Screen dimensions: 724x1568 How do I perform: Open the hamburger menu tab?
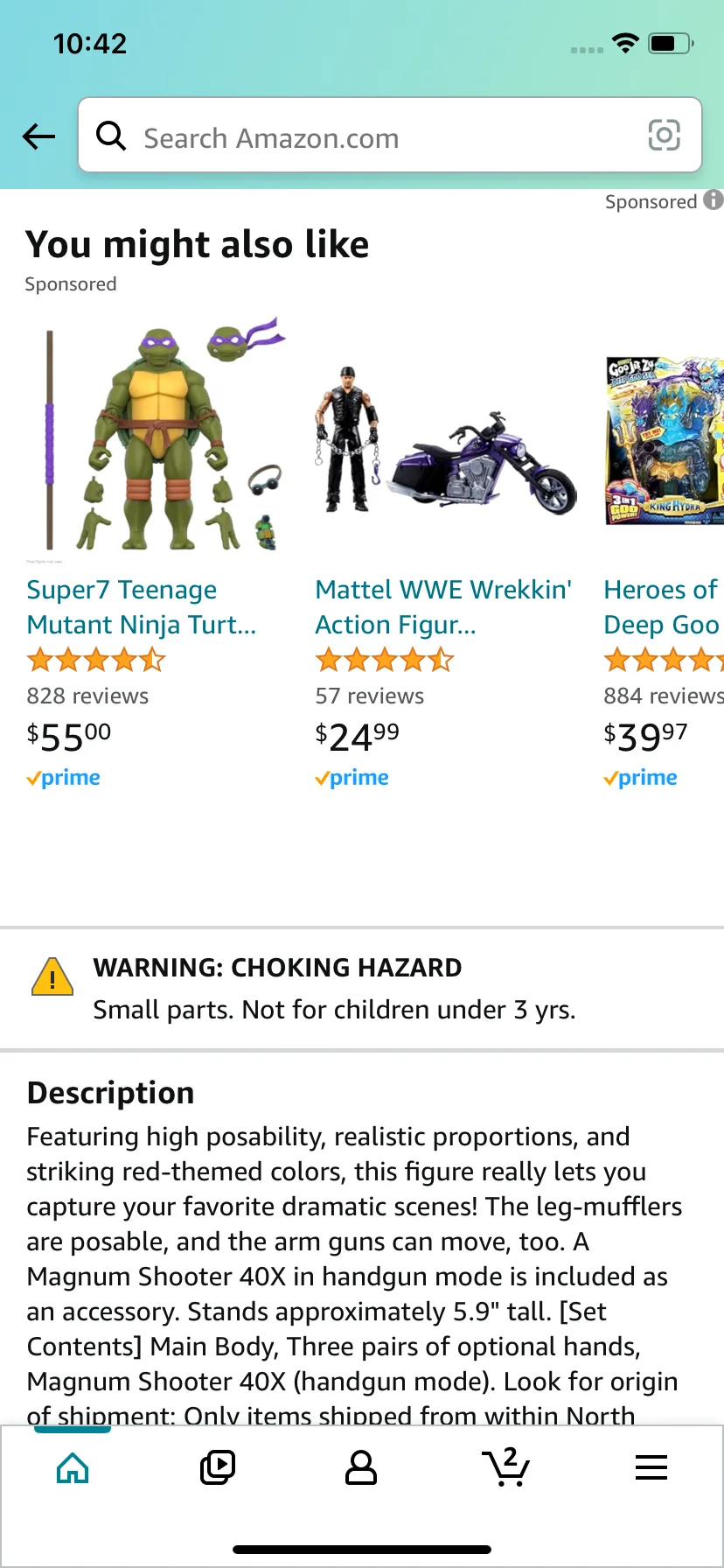tap(651, 1467)
